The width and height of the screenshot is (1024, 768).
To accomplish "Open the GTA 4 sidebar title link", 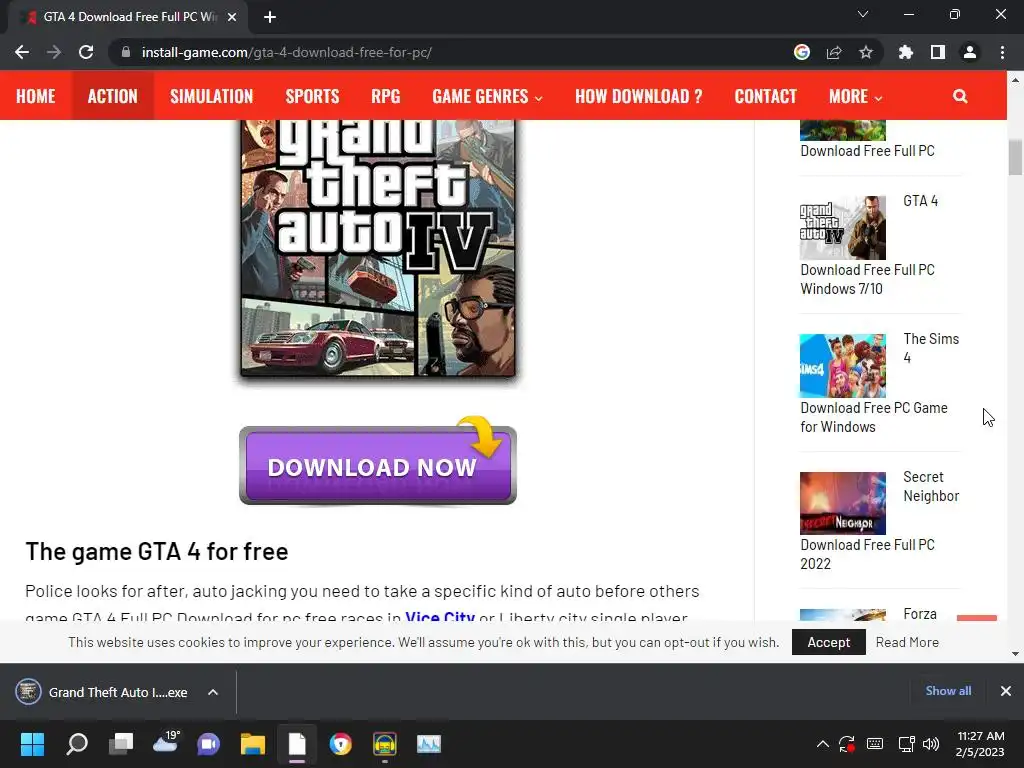I will 920,200.
